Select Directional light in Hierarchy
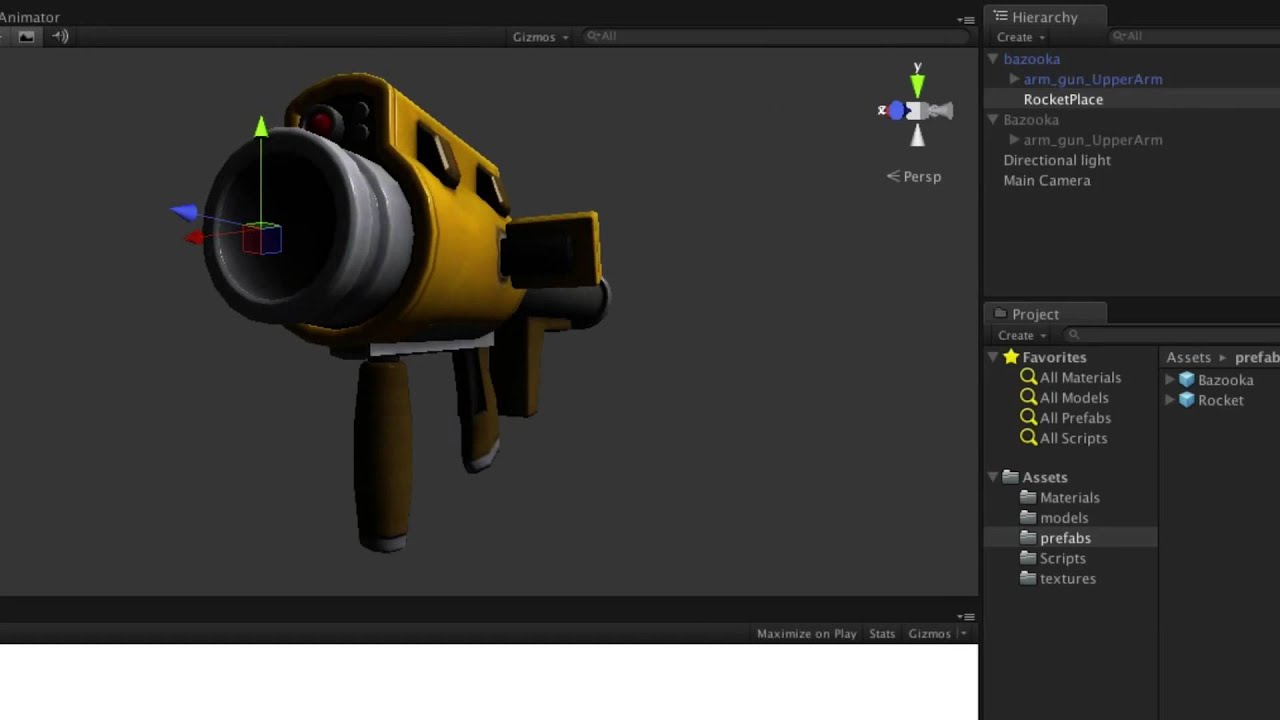The width and height of the screenshot is (1280, 720). point(1056,160)
